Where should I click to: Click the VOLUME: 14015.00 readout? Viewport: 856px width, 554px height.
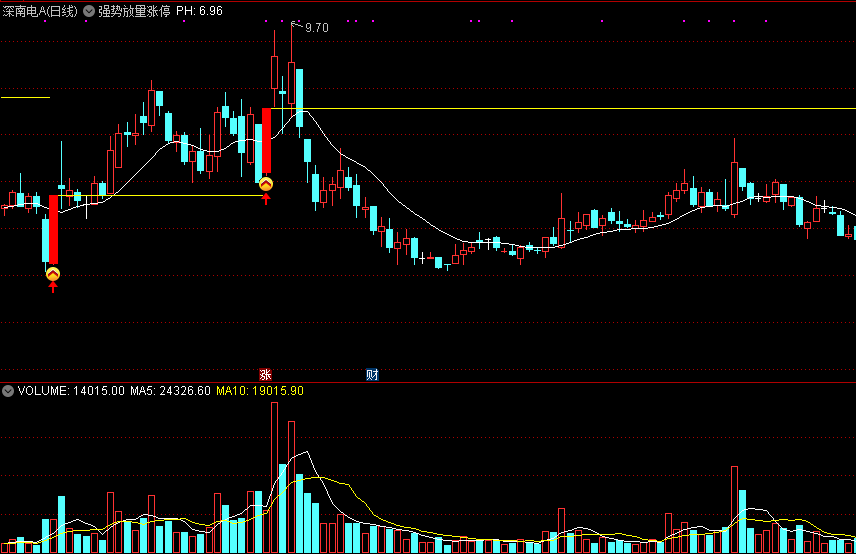[71, 391]
